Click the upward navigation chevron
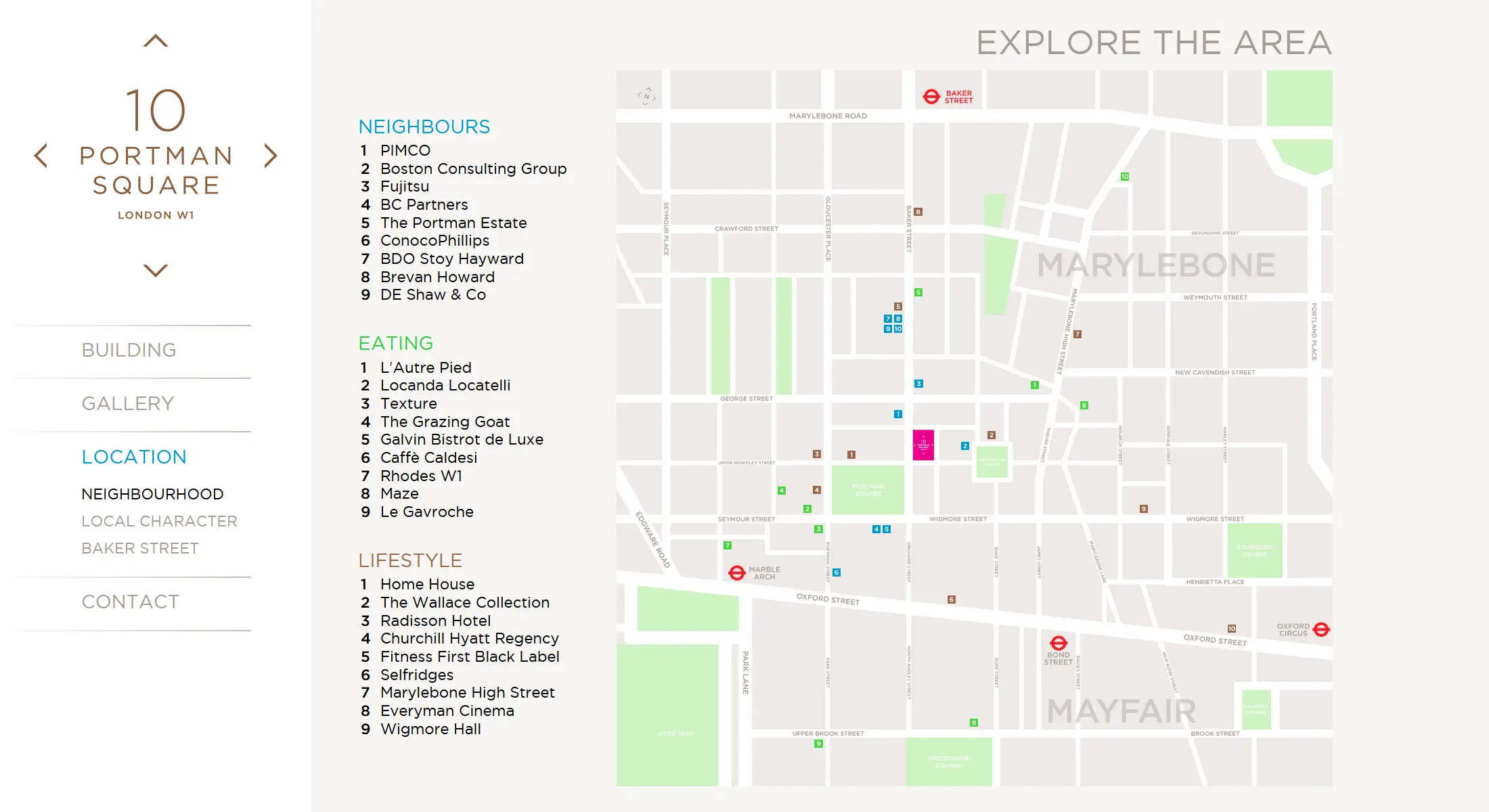The width and height of the screenshot is (1489, 812). pyautogui.click(x=156, y=41)
